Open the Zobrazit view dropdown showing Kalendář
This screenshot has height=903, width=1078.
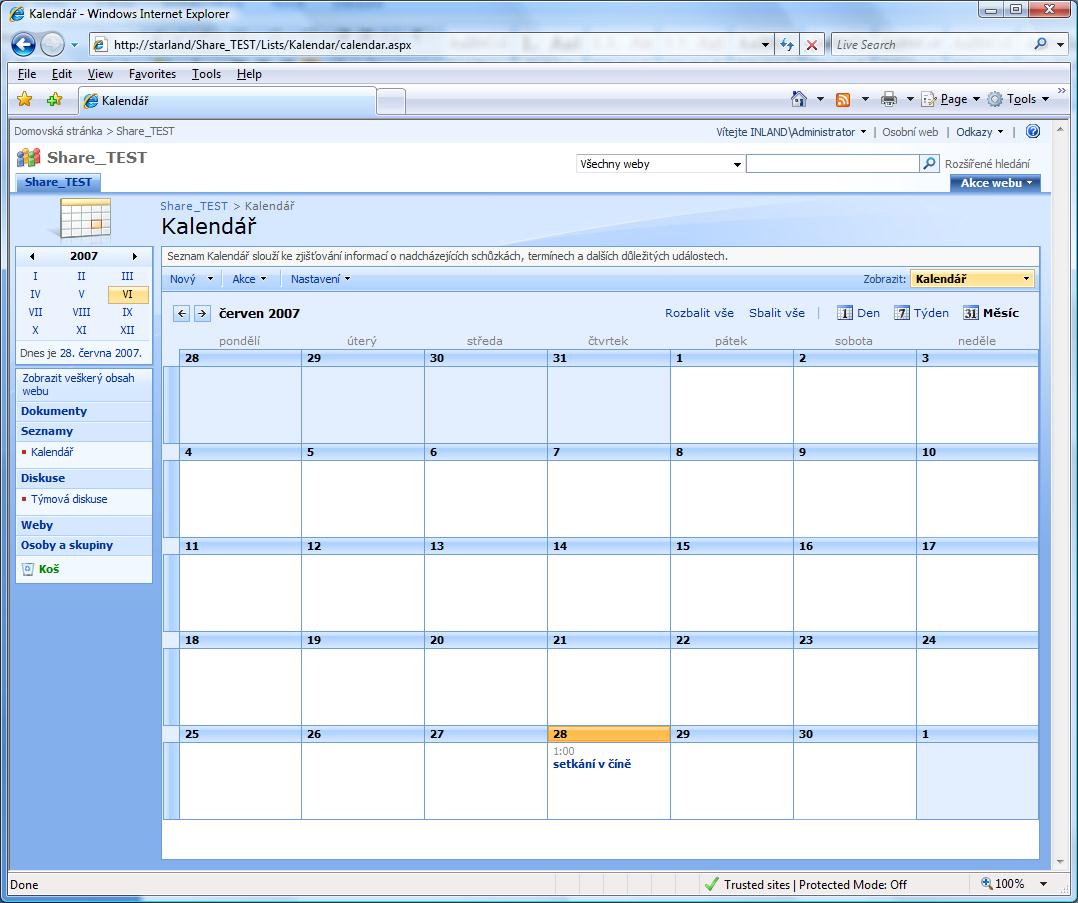971,280
